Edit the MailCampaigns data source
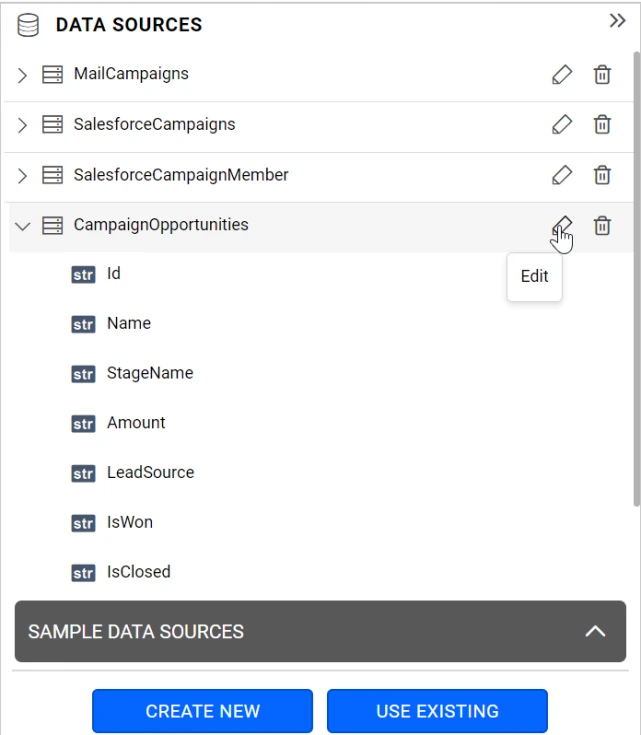Viewport: 641px width, 735px height. [x=562, y=75]
